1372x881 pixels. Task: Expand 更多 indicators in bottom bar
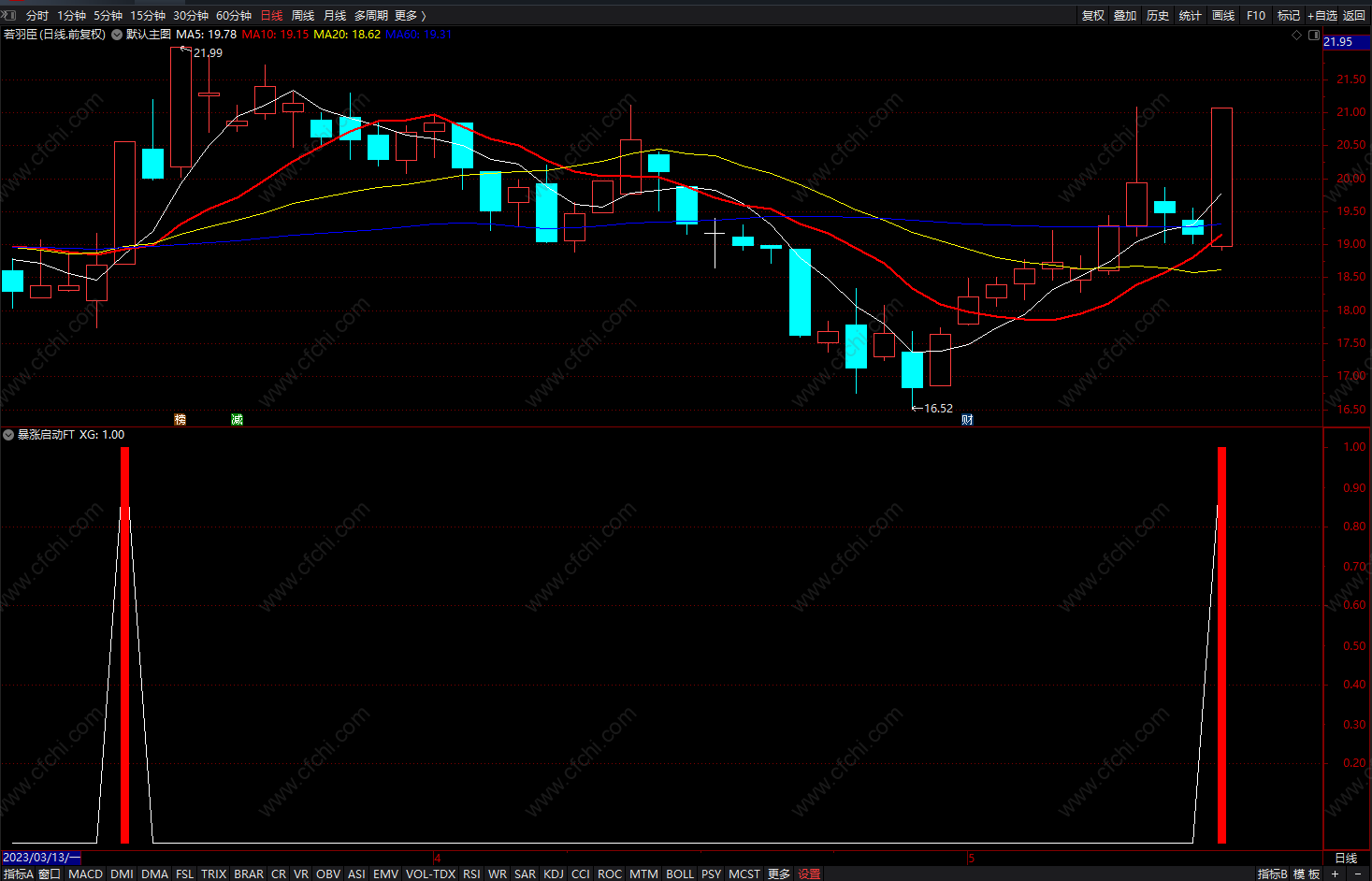coord(779,874)
